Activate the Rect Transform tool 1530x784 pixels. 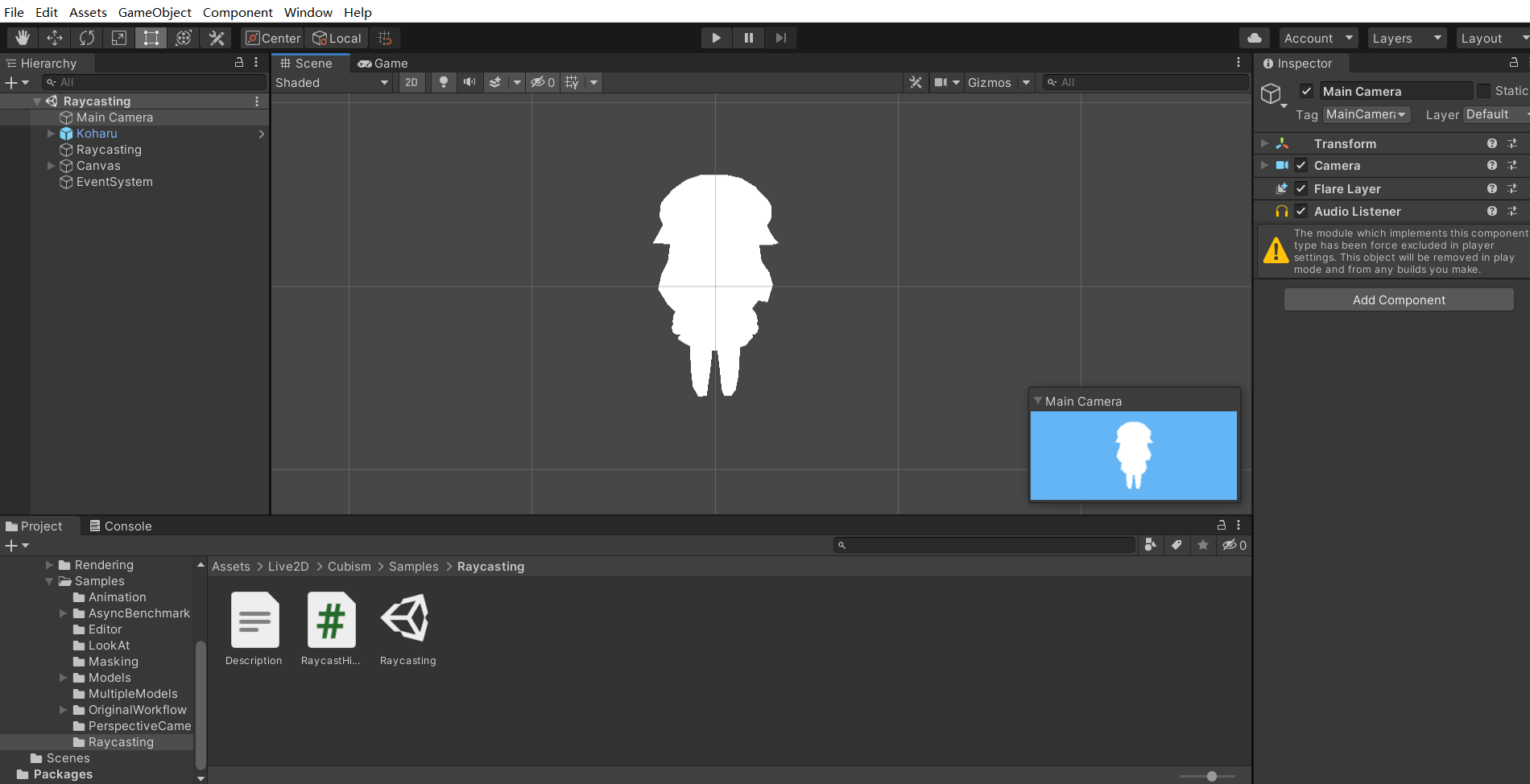(151, 38)
